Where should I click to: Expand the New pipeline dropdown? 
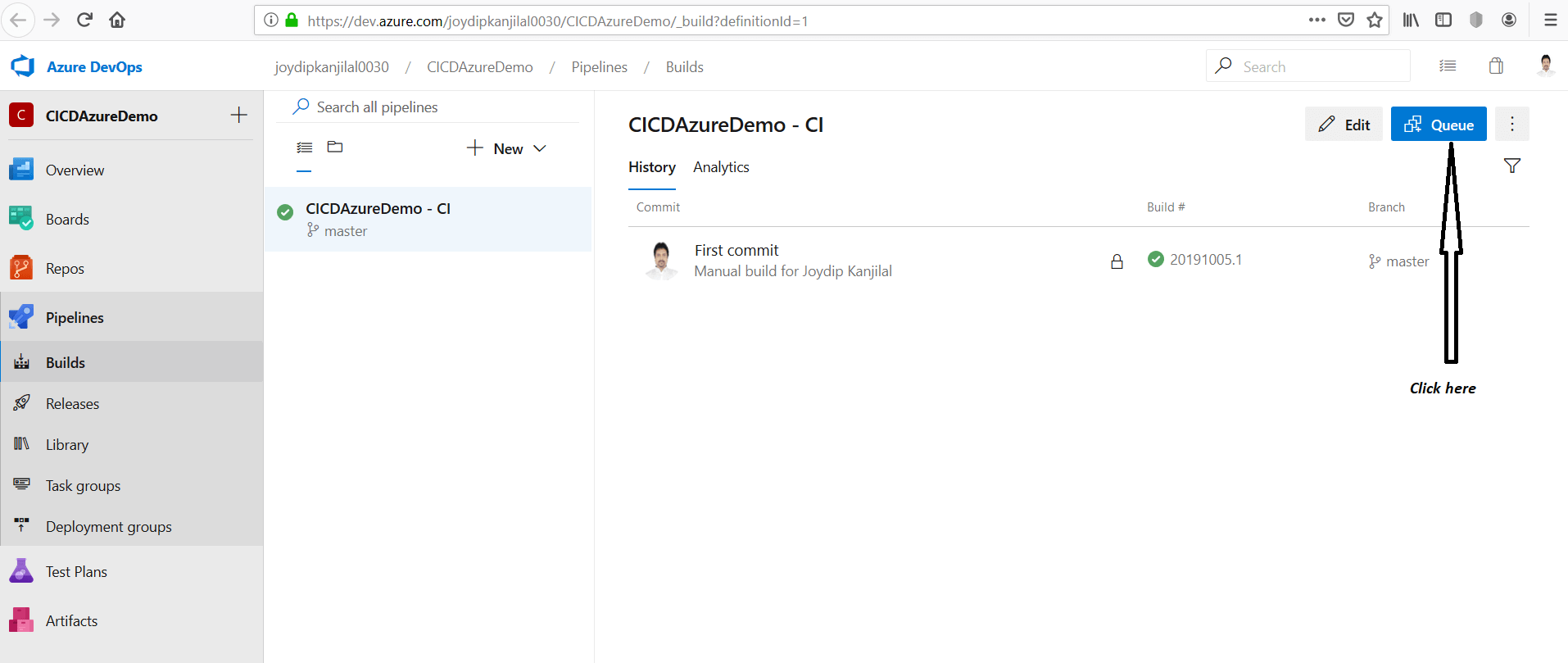coord(506,148)
